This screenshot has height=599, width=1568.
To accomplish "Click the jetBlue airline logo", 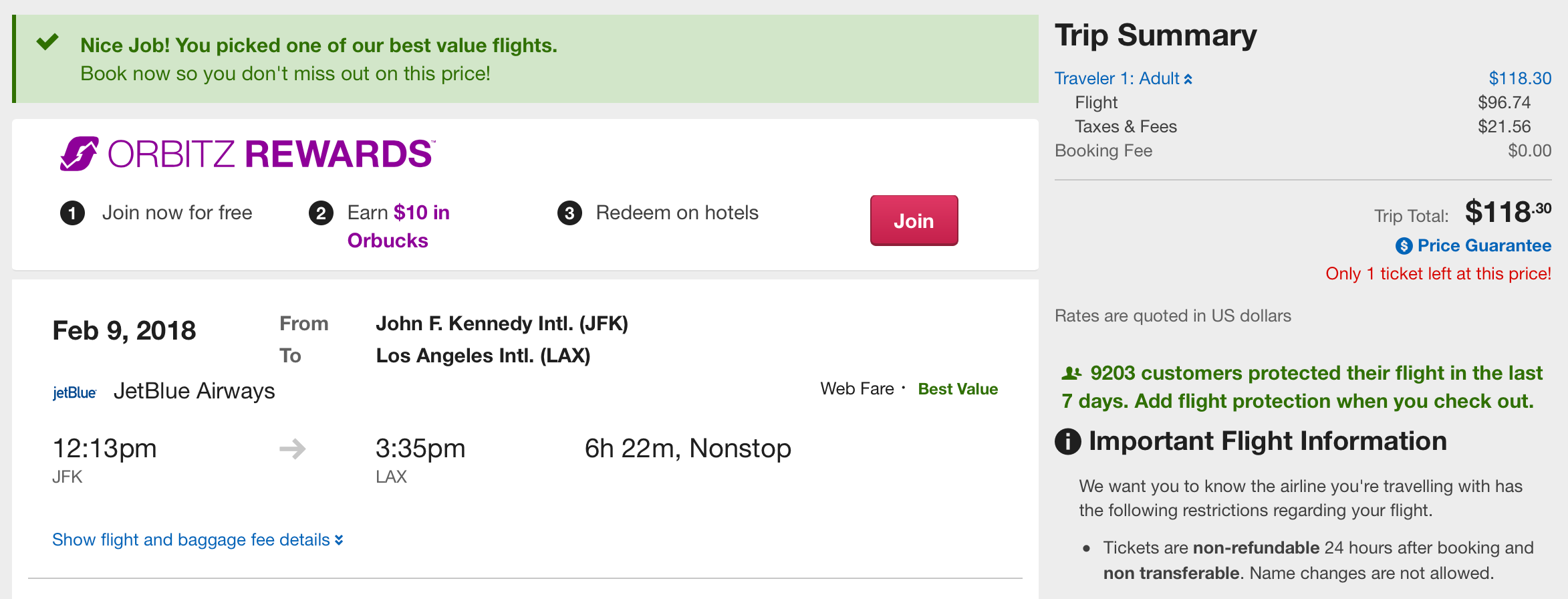I will tap(74, 392).
